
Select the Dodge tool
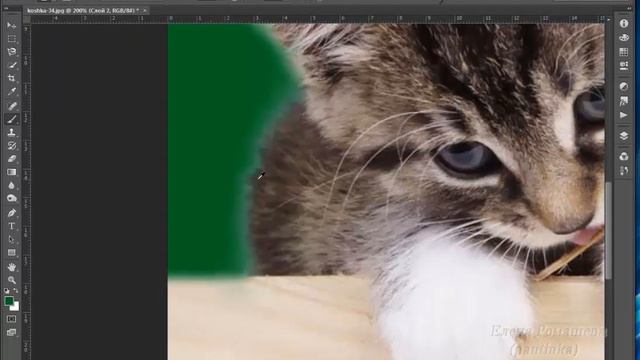11,198
